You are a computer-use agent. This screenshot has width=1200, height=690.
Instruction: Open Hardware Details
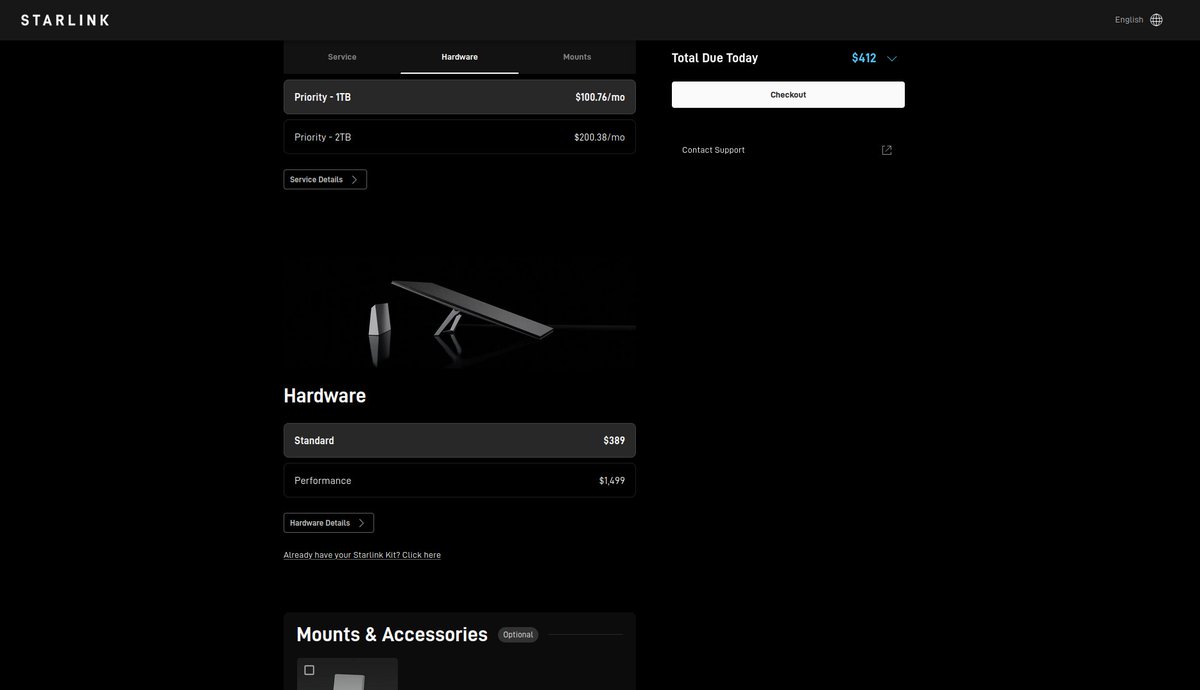point(329,523)
